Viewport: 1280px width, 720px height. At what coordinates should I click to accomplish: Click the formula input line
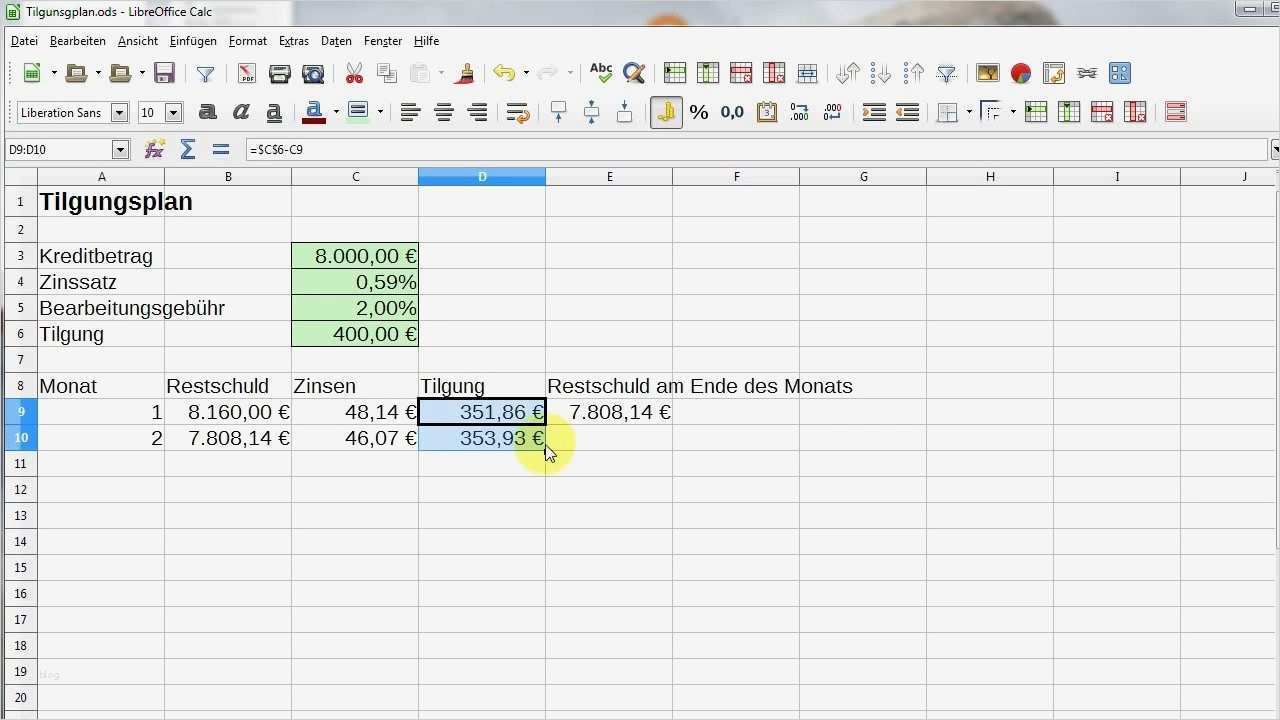tap(756, 150)
